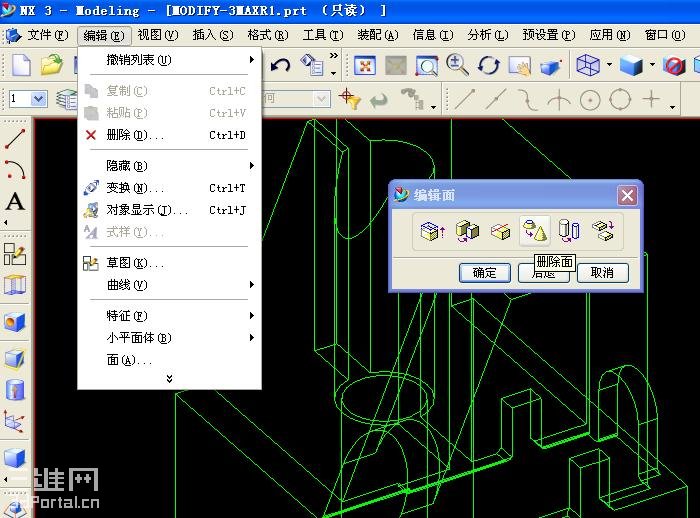Open the 应用 menu

click(x=609, y=35)
